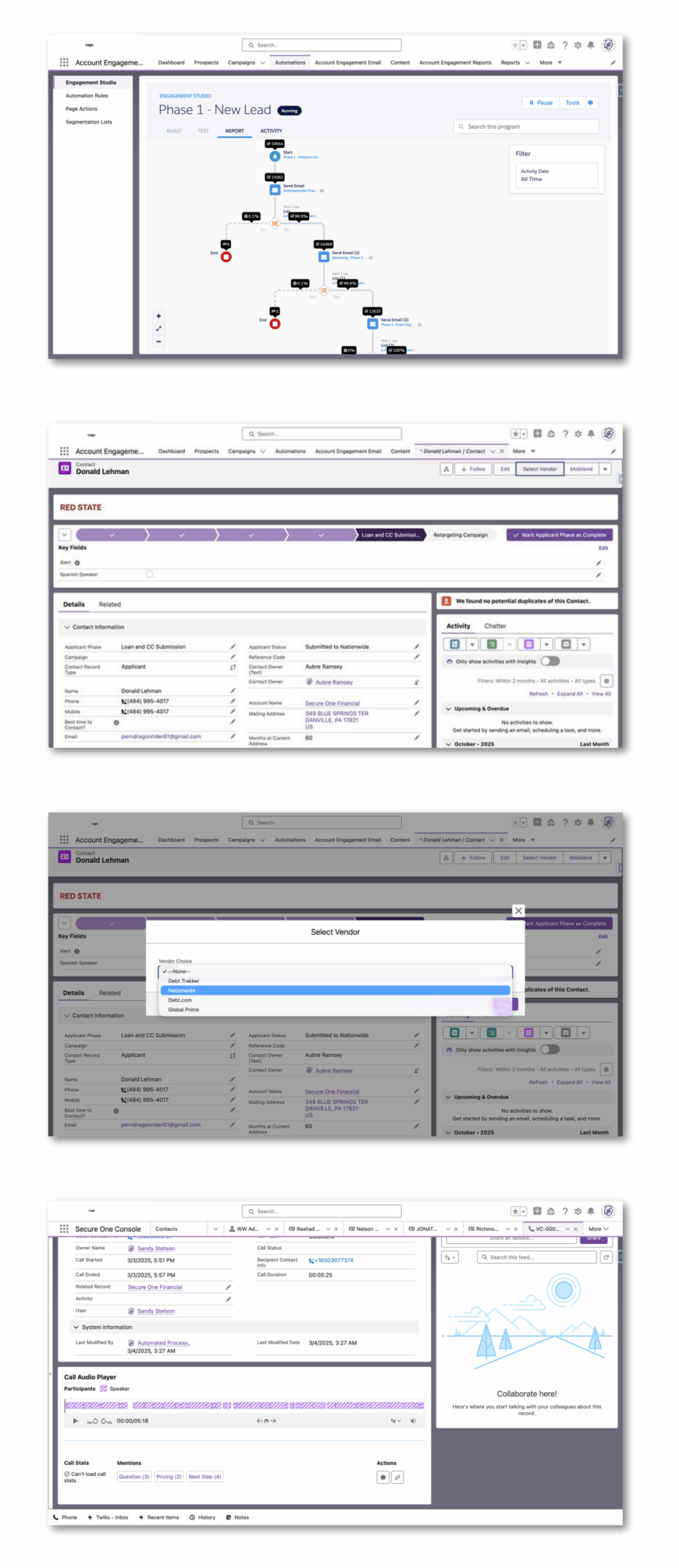This screenshot has height=1568, width=679.
Task: Click the Question (3) mention tag
Action: coord(133,1476)
